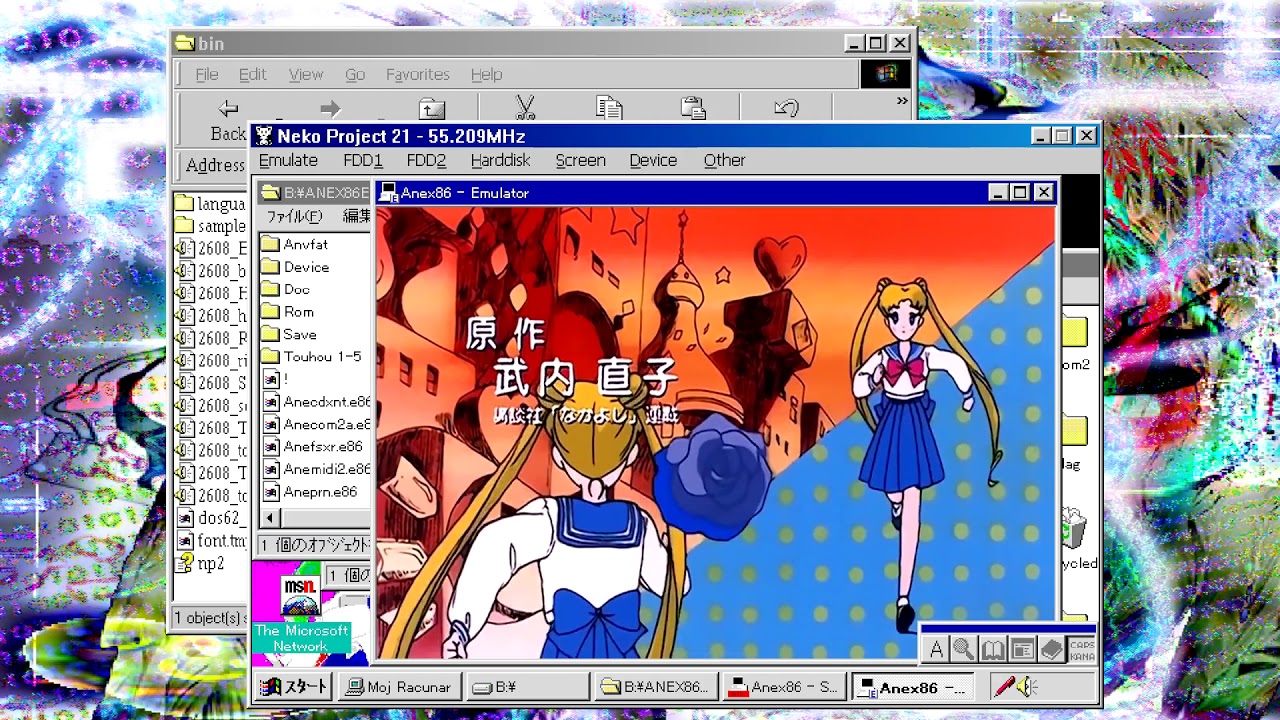
Task: Select the Anefsxr.e86 file
Action: [313, 447]
